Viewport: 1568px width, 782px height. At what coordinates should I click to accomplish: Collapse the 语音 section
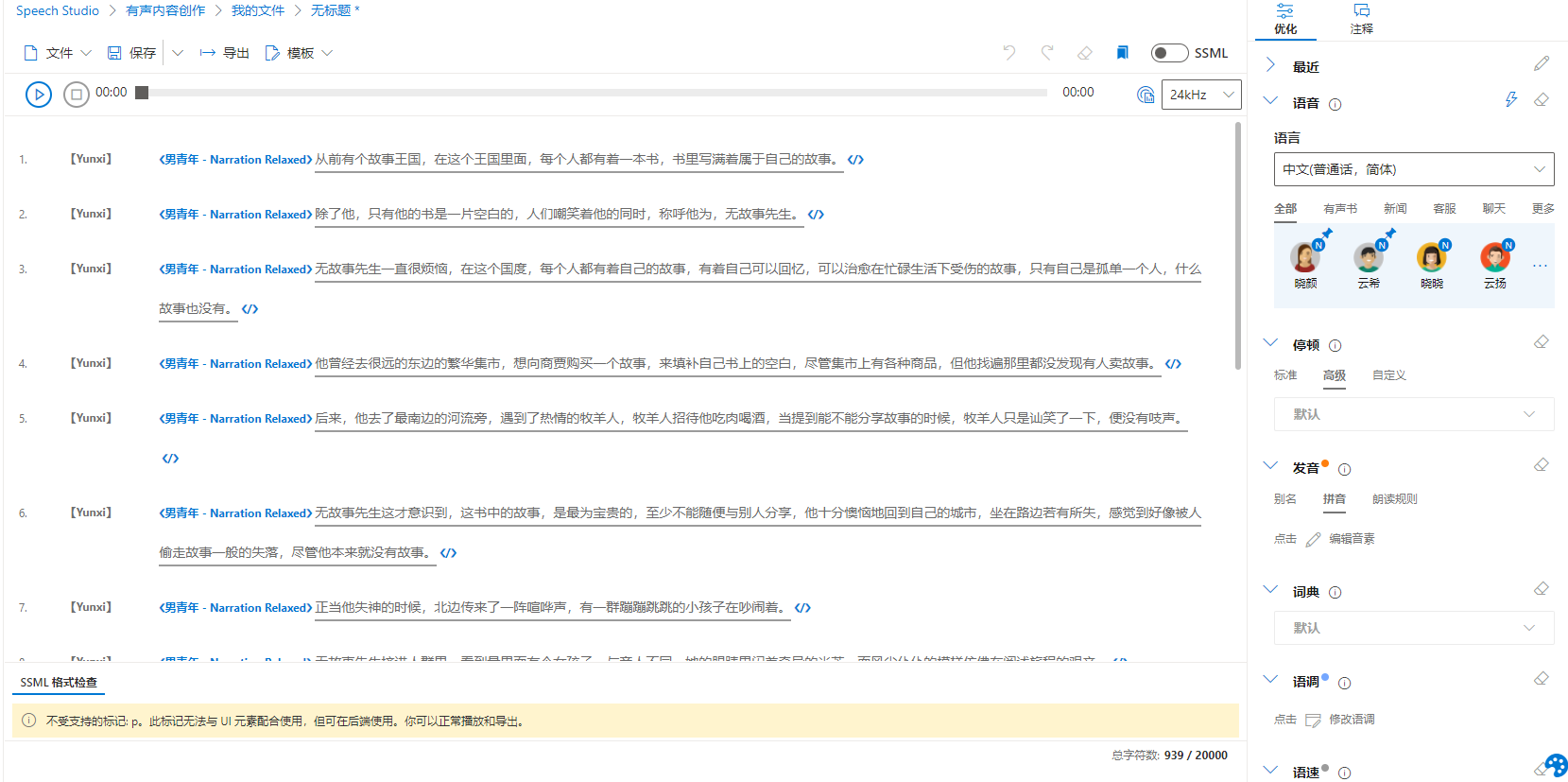coord(1270,101)
